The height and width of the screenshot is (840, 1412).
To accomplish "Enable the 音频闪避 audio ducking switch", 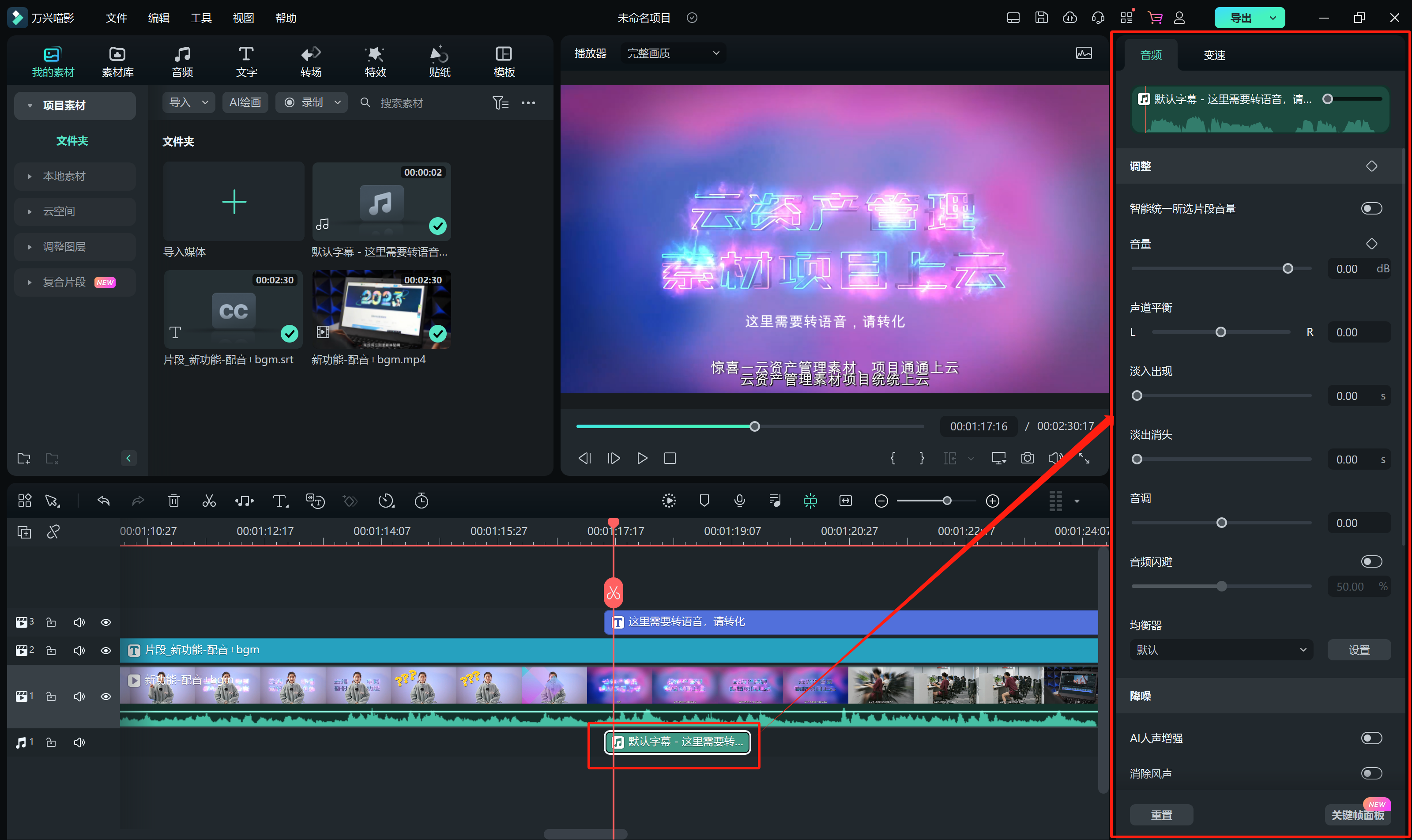I will tap(1371, 561).
